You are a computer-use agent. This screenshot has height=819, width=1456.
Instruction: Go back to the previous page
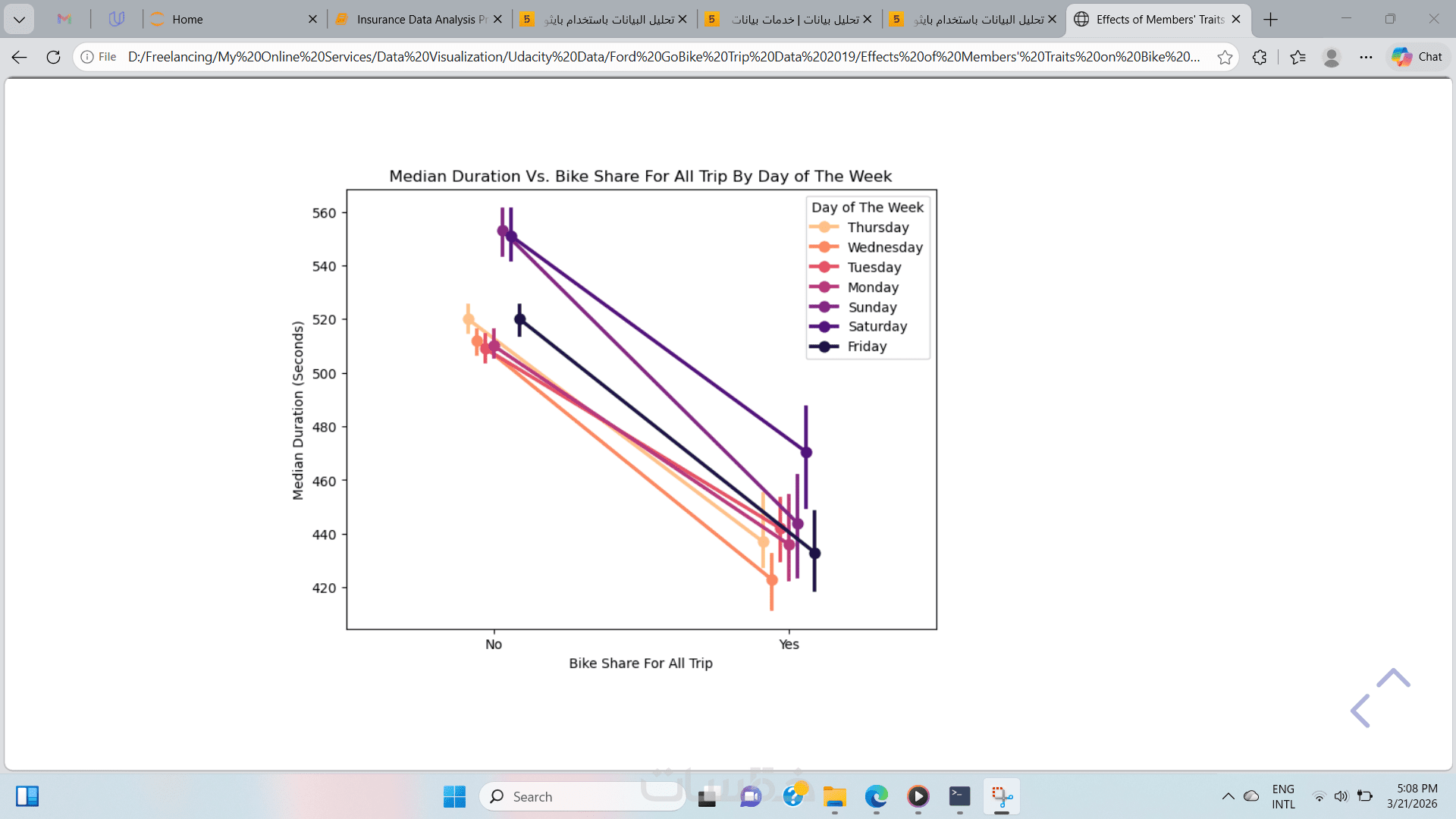[20, 57]
